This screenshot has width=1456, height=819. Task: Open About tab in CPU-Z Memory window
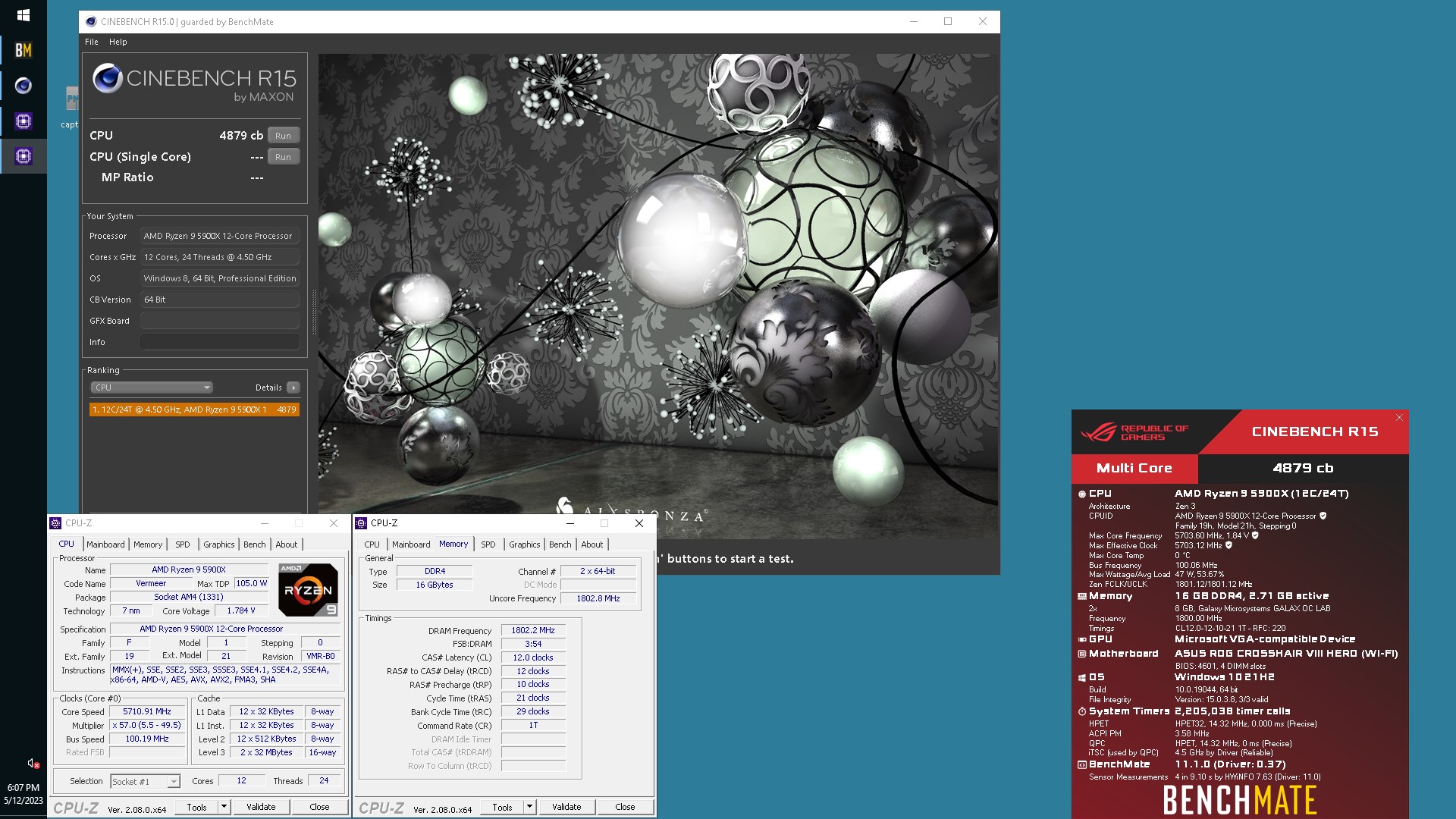592,544
